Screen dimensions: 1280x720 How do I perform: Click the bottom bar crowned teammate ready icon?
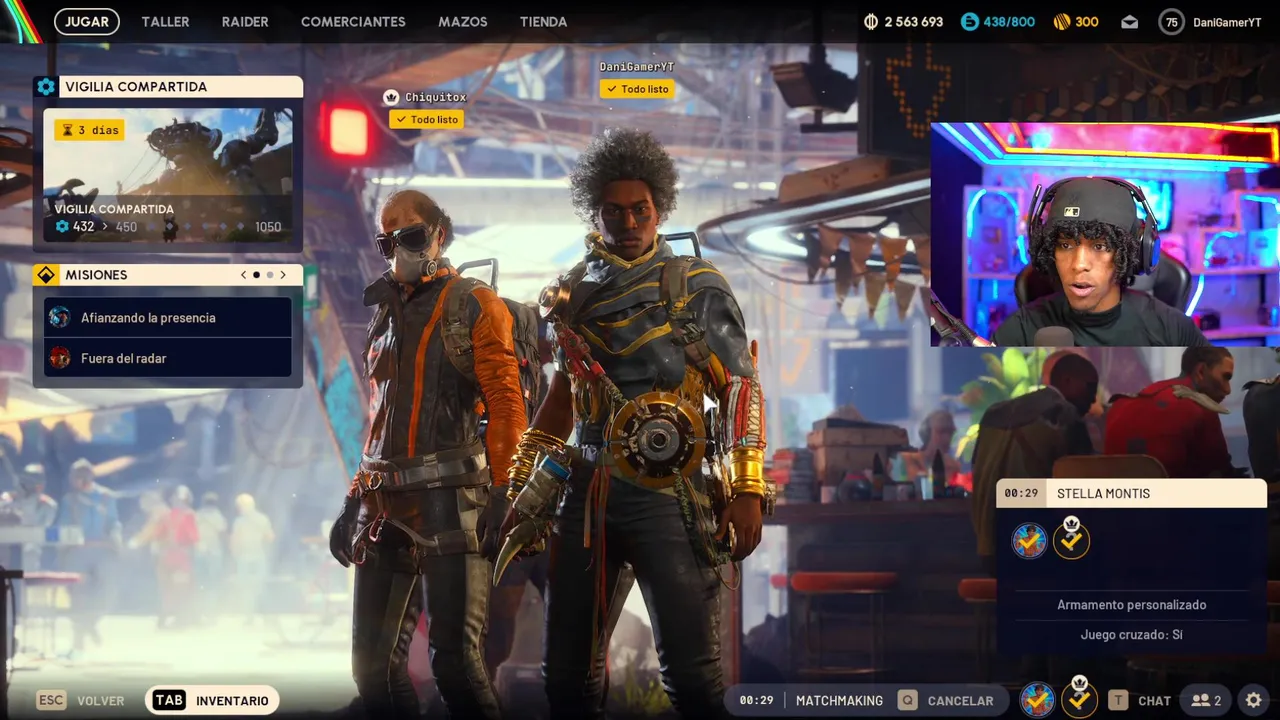pyautogui.click(x=1079, y=697)
